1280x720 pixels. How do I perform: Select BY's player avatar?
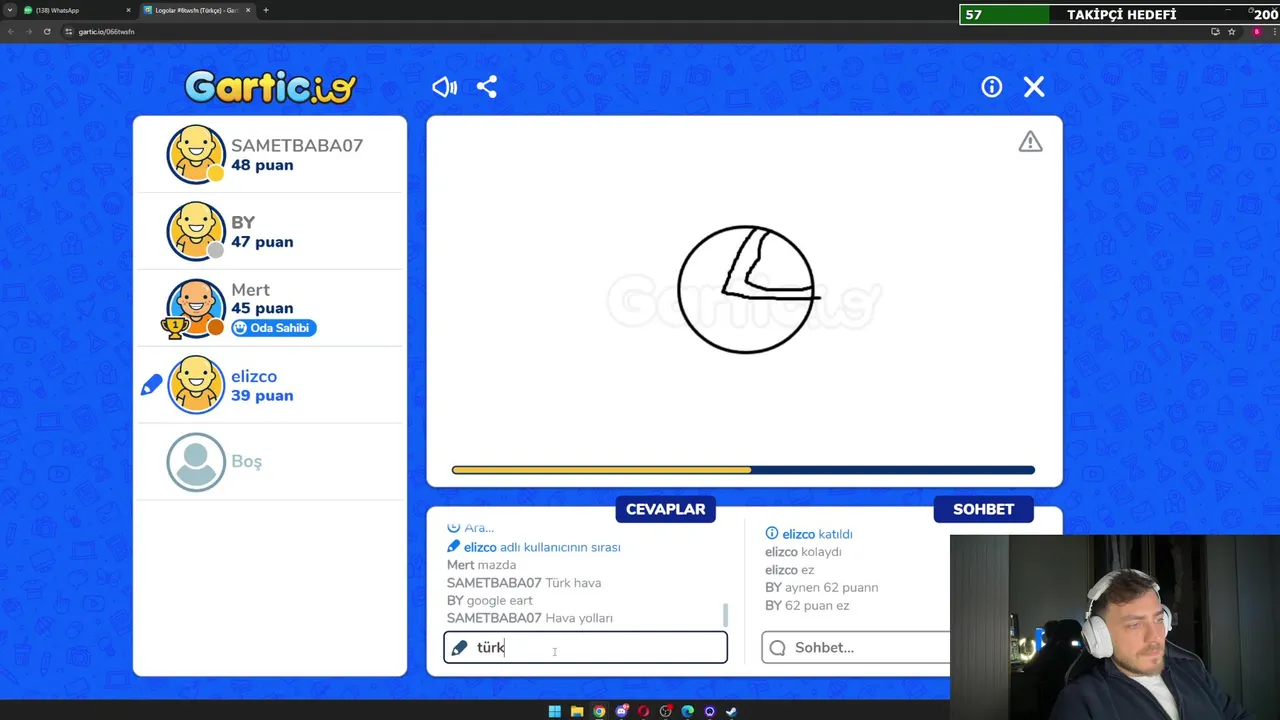pyautogui.click(x=195, y=231)
